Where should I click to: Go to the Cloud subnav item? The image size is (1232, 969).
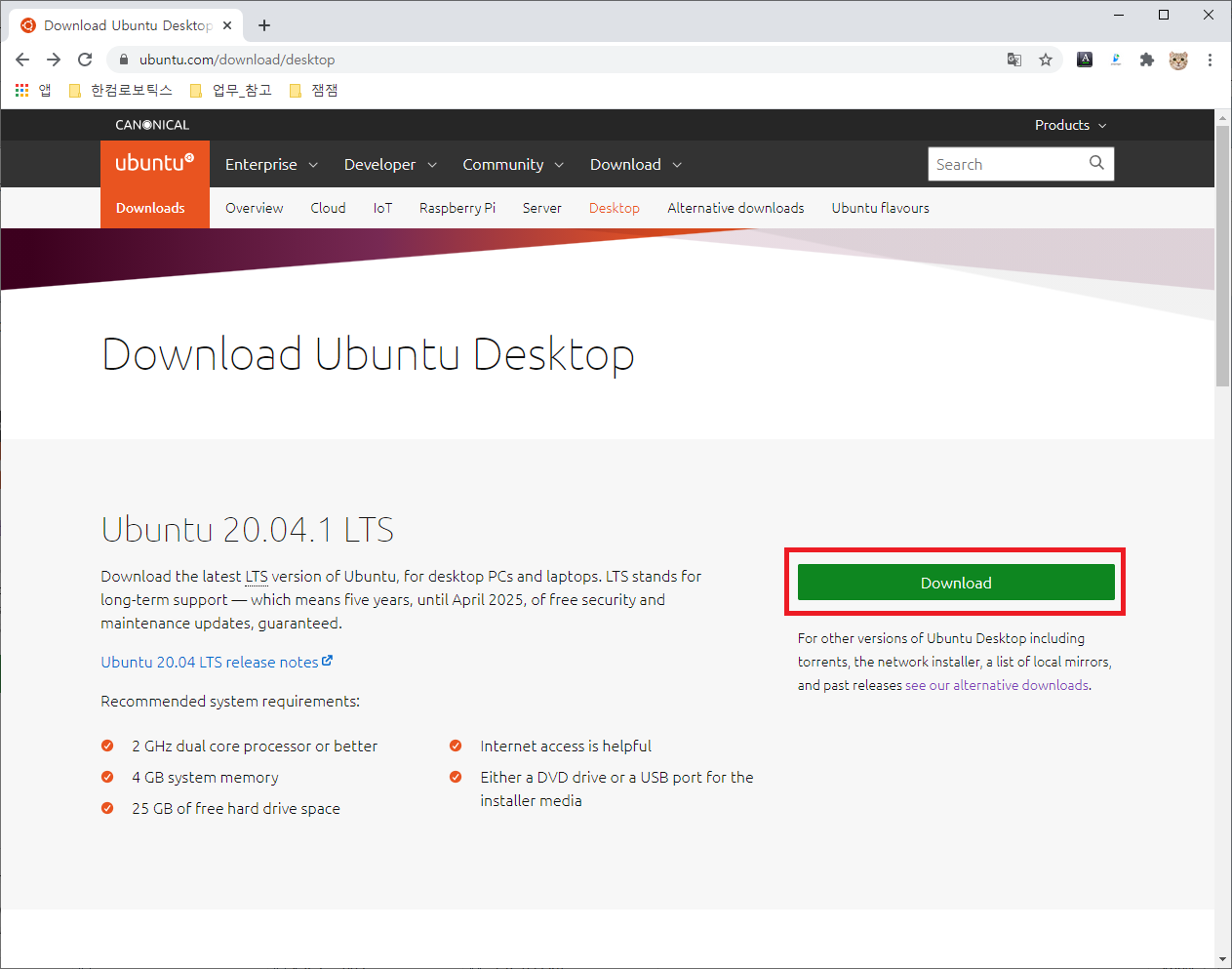[x=328, y=208]
